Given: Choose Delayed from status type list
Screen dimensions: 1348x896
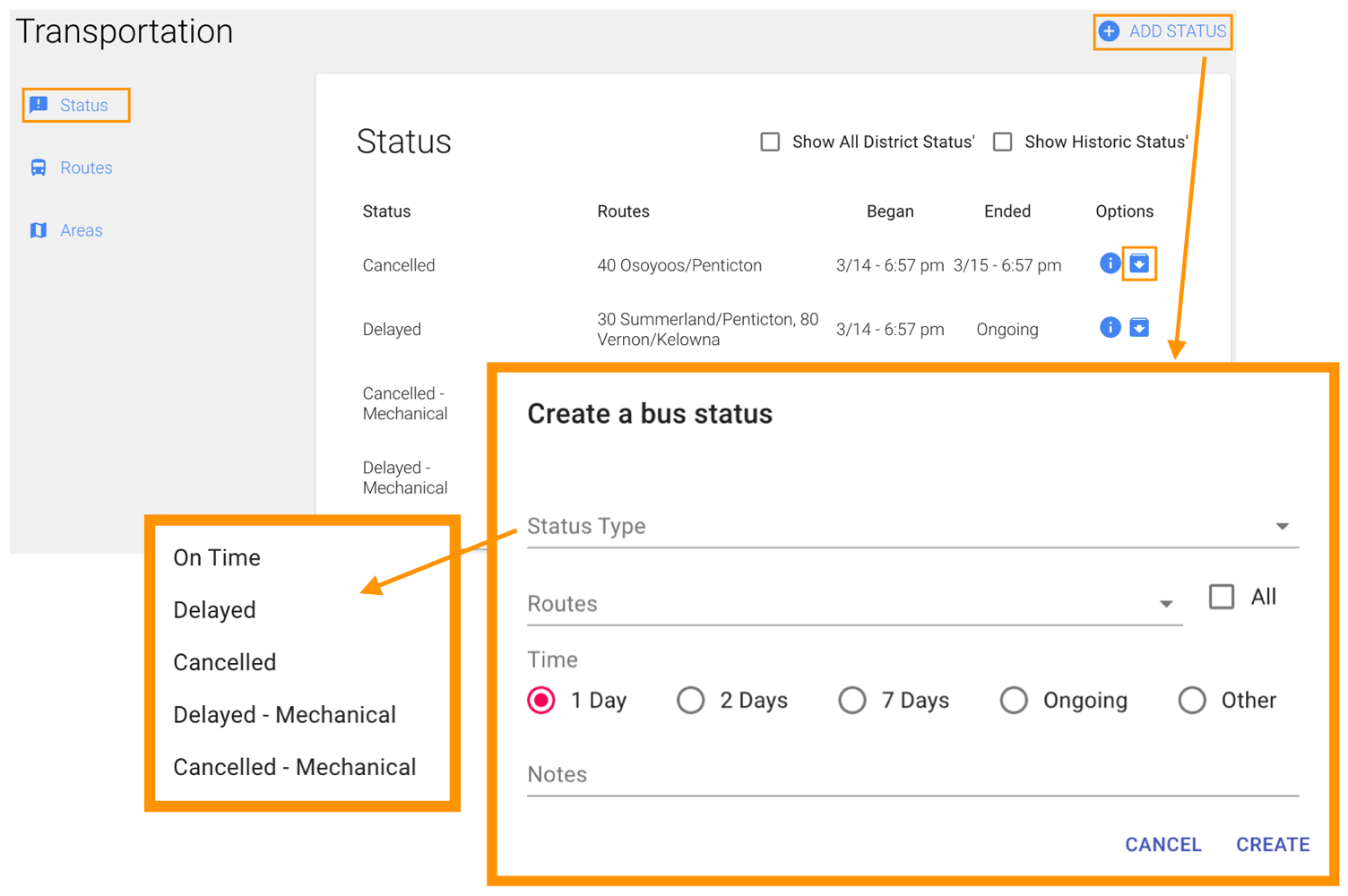Looking at the screenshot, I should (x=214, y=610).
